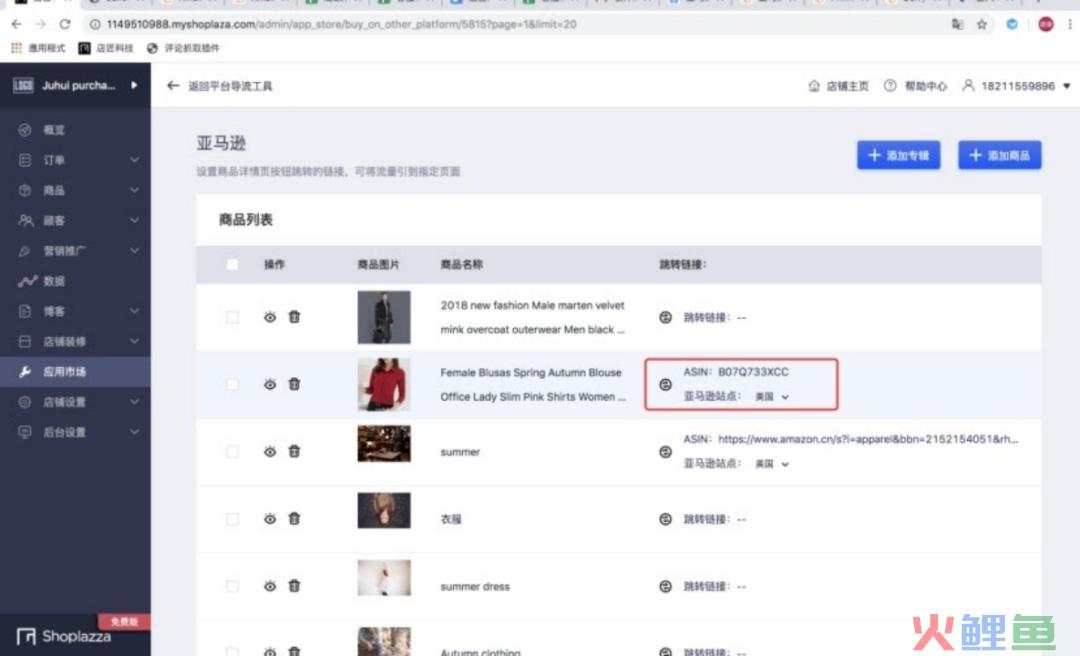Screen dimensions: 1080x656
Task: Toggle eye icon for summer dress row
Action: (x=270, y=586)
